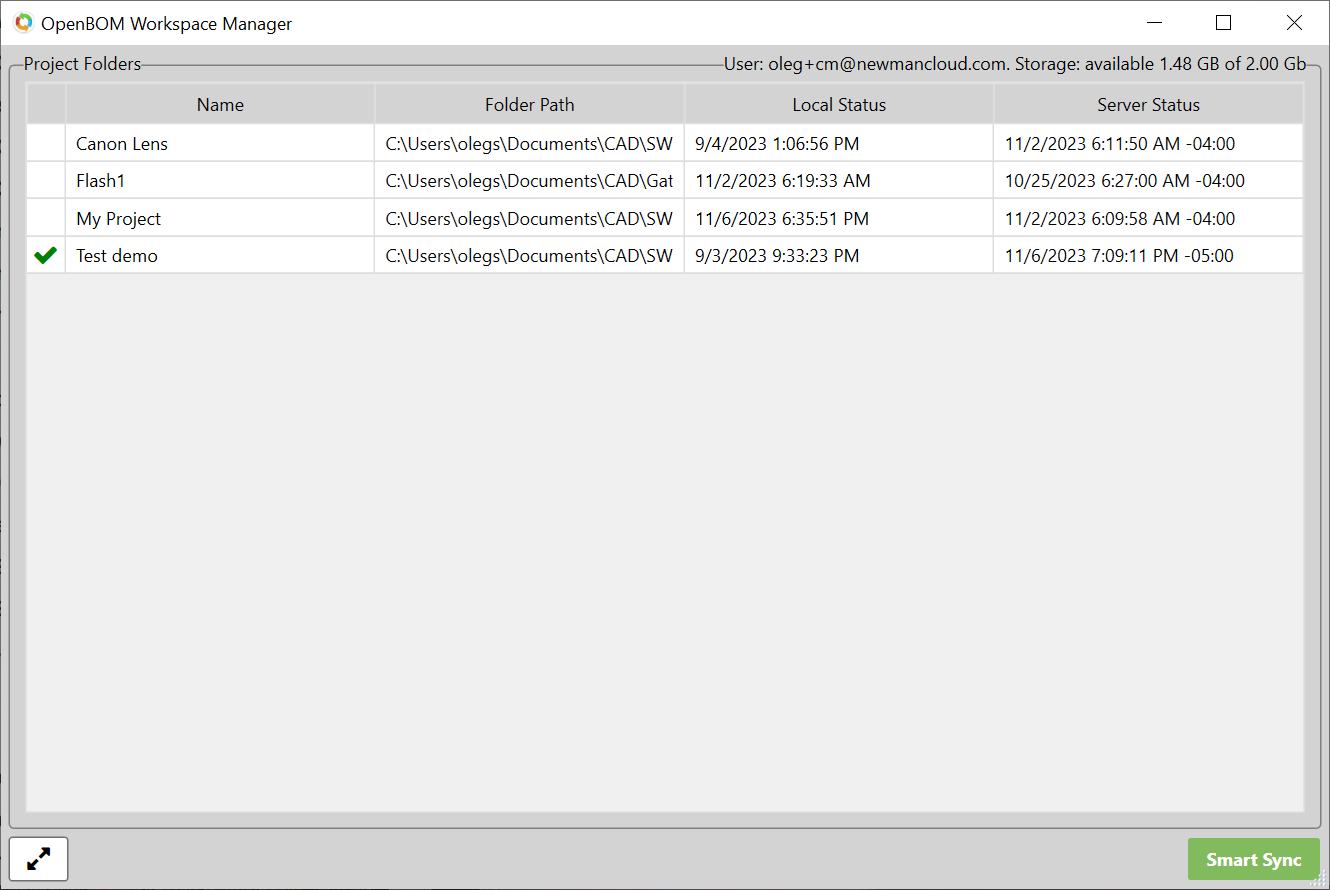Click the Smart Sync button

pyautogui.click(x=1254, y=860)
